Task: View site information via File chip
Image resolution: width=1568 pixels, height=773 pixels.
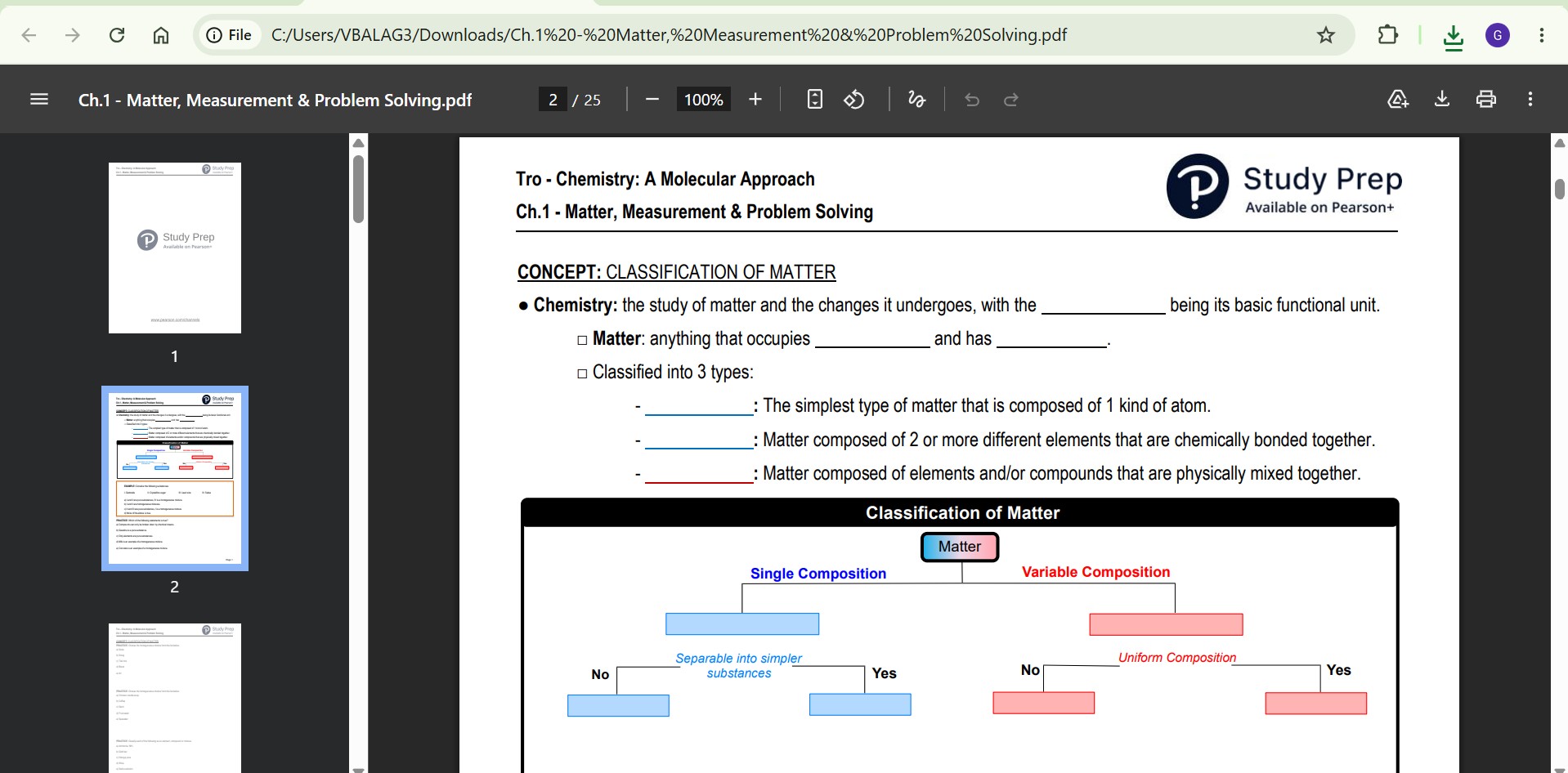Action: 229,35
